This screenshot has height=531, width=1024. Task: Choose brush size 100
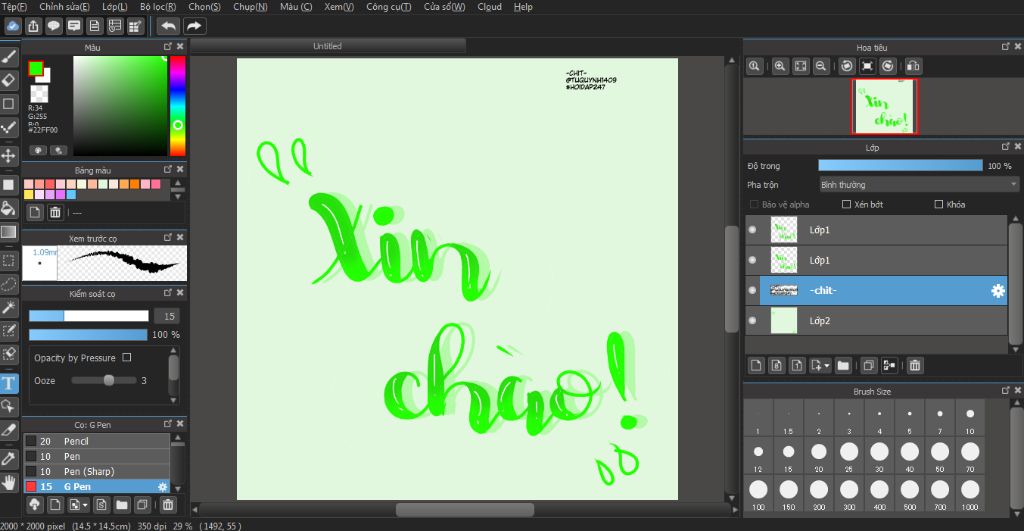(x=758, y=493)
